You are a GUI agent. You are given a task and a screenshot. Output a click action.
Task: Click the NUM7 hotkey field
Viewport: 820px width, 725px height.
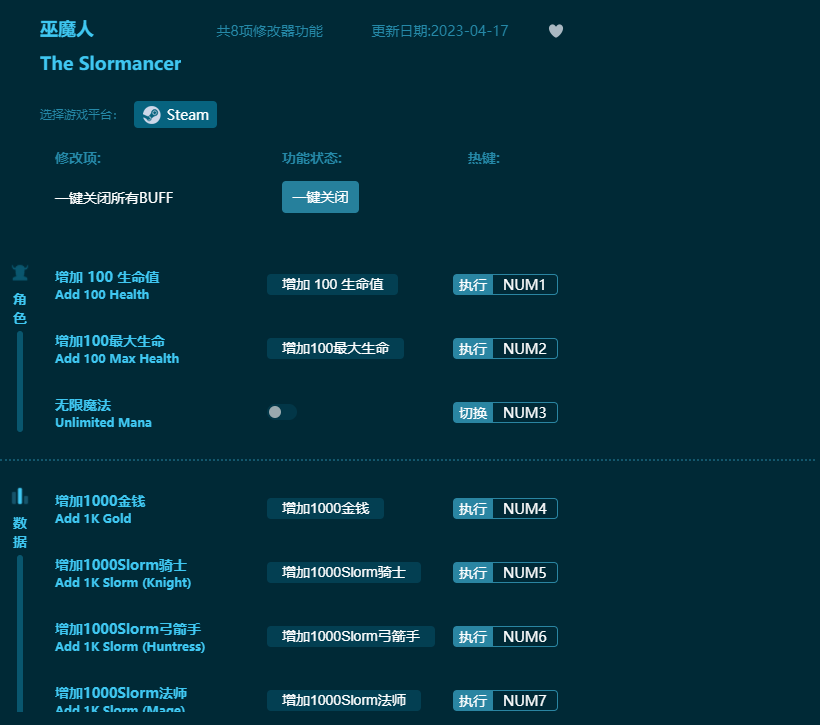(x=525, y=700)
